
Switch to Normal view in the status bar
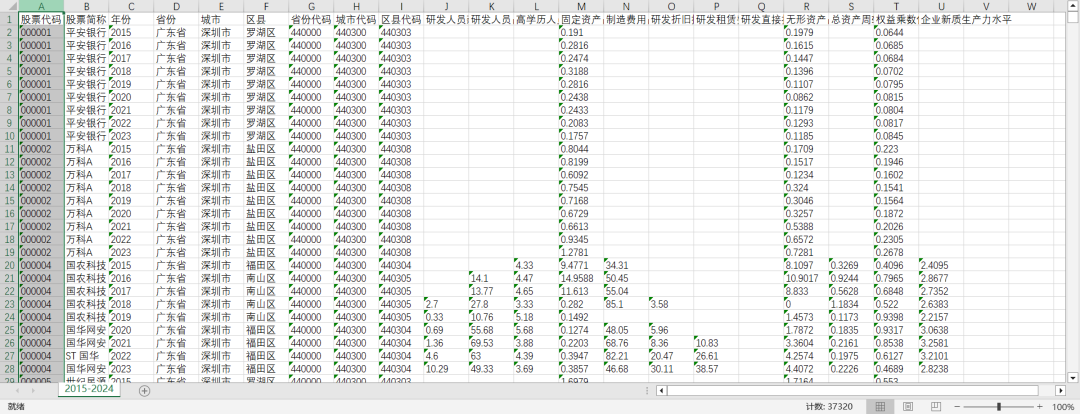(x=880, y=407)
